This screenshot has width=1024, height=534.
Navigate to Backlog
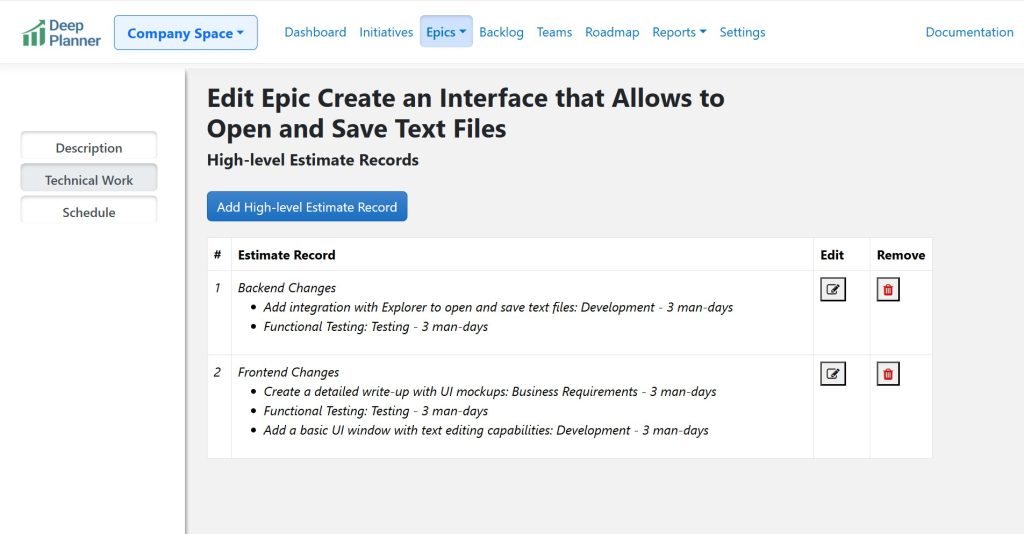point(501,32)
